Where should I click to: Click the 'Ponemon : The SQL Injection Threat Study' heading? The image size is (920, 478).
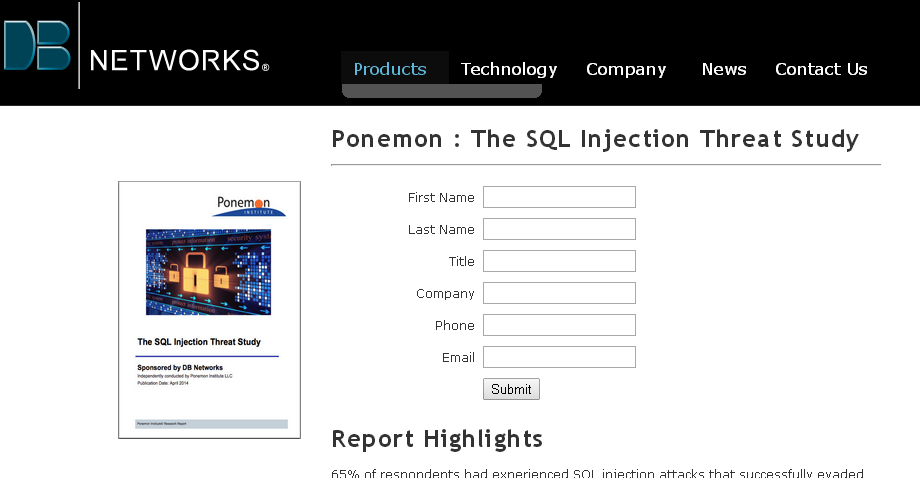(x=595, y=140)
